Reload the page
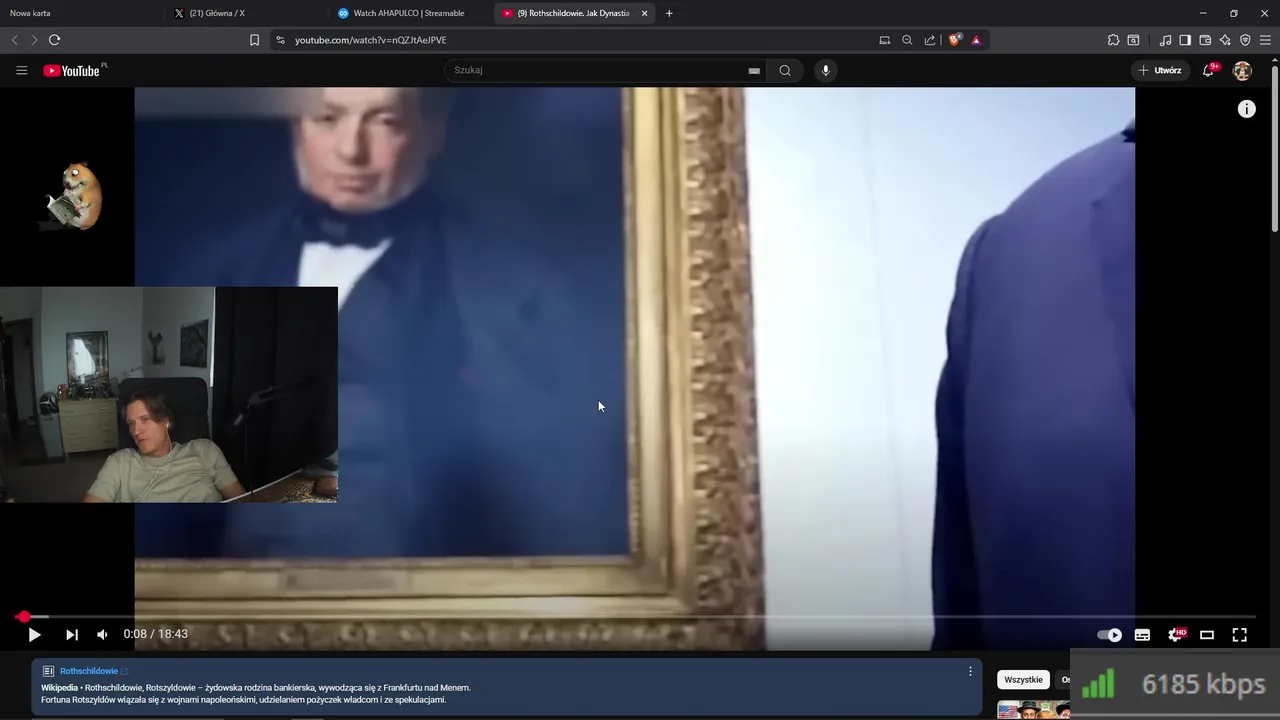This screenshot has height=720, width=1280. [54, 40]
